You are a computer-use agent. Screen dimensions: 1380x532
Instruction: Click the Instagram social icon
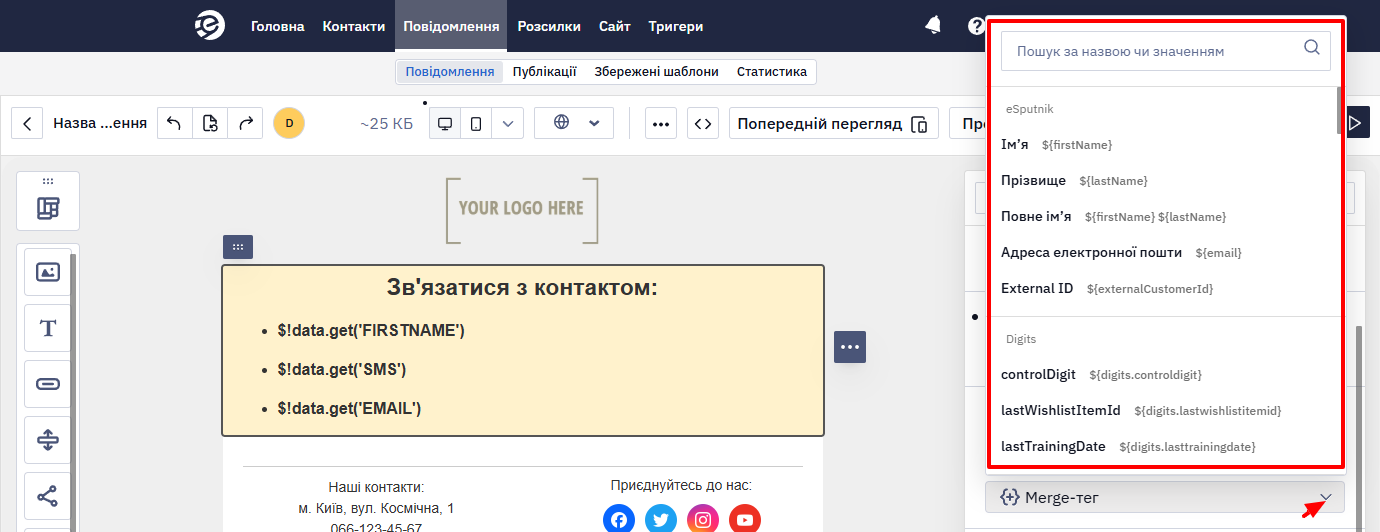point(703,519)
